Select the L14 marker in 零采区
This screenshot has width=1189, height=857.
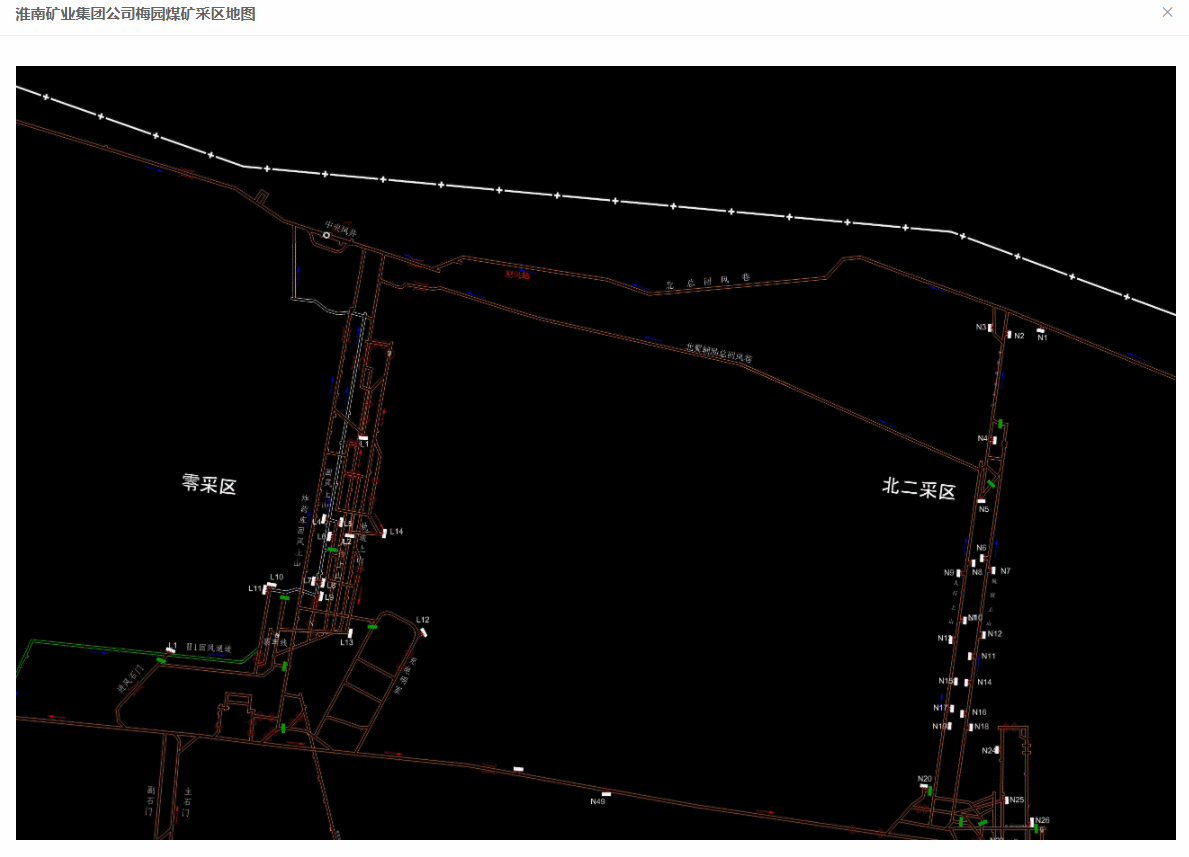coord(384,532)
